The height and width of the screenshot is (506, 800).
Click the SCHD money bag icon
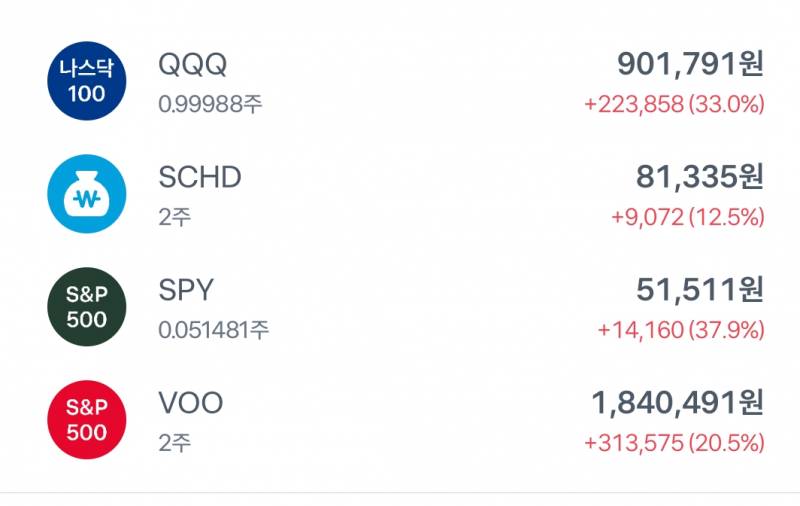(x=87, y=194)
